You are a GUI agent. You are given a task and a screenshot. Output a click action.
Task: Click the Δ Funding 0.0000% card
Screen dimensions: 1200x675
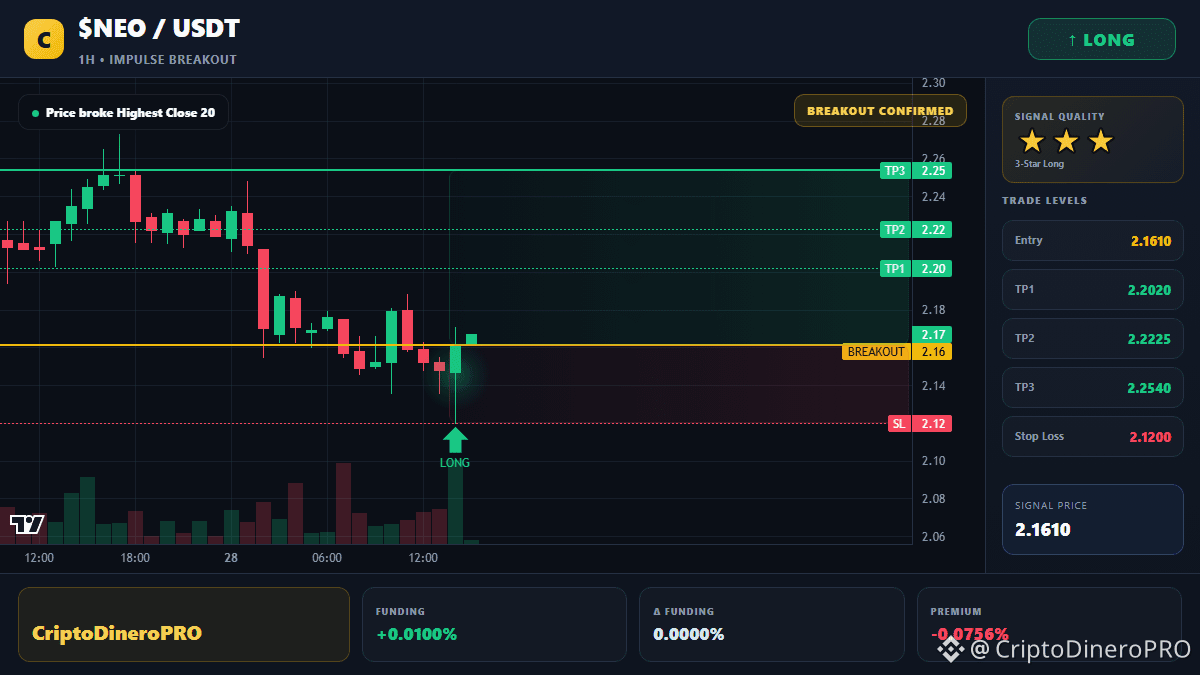click(772, 624)
